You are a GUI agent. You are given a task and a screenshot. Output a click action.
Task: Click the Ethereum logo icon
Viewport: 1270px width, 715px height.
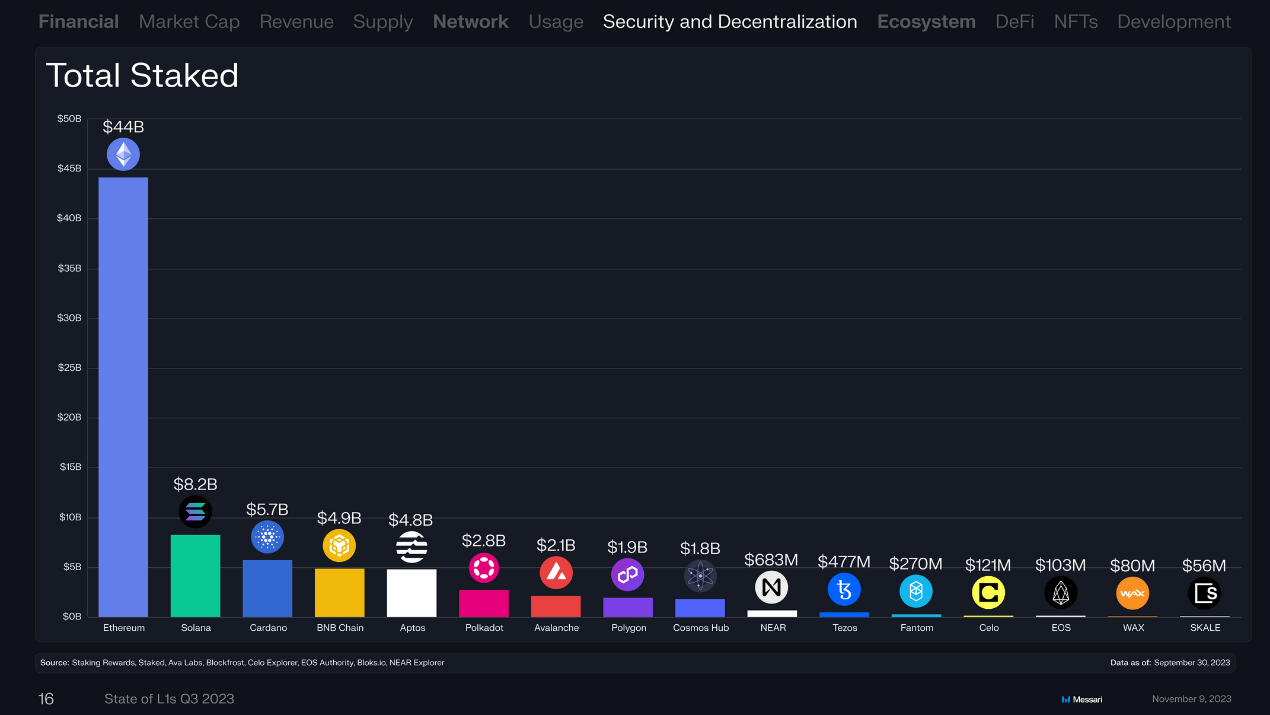pyautogui.click(x=123, y=154)
